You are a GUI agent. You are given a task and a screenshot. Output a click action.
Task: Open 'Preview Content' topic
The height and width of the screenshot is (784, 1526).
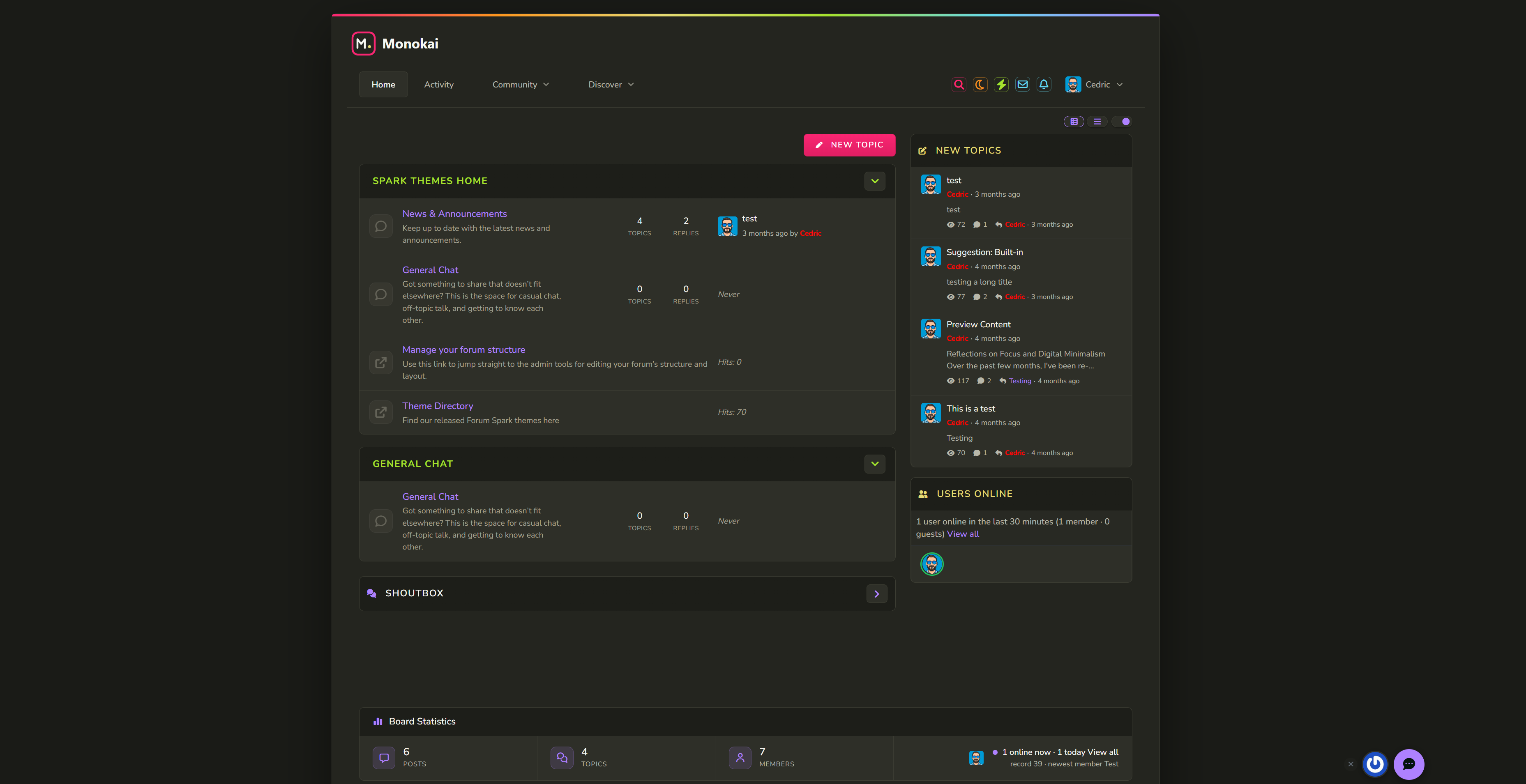(978, 324)
